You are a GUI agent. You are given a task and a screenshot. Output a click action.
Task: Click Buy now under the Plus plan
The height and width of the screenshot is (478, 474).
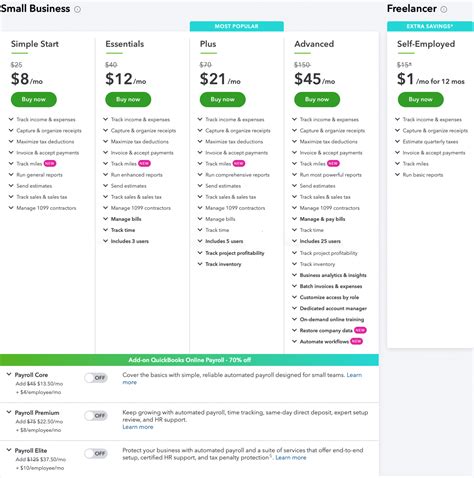pos(223,99)
